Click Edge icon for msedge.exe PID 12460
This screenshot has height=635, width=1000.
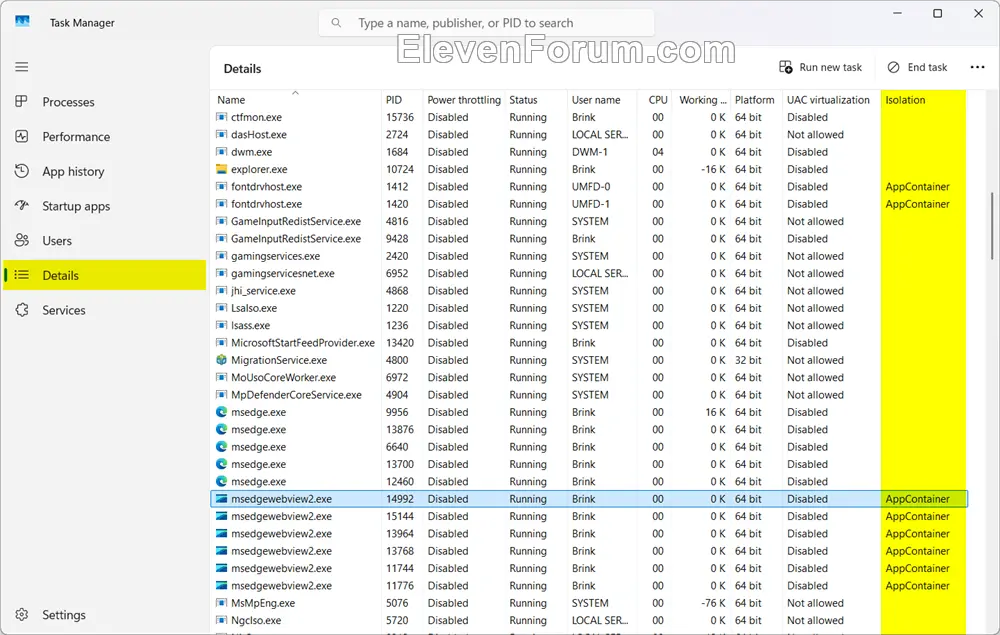point(221,481)
